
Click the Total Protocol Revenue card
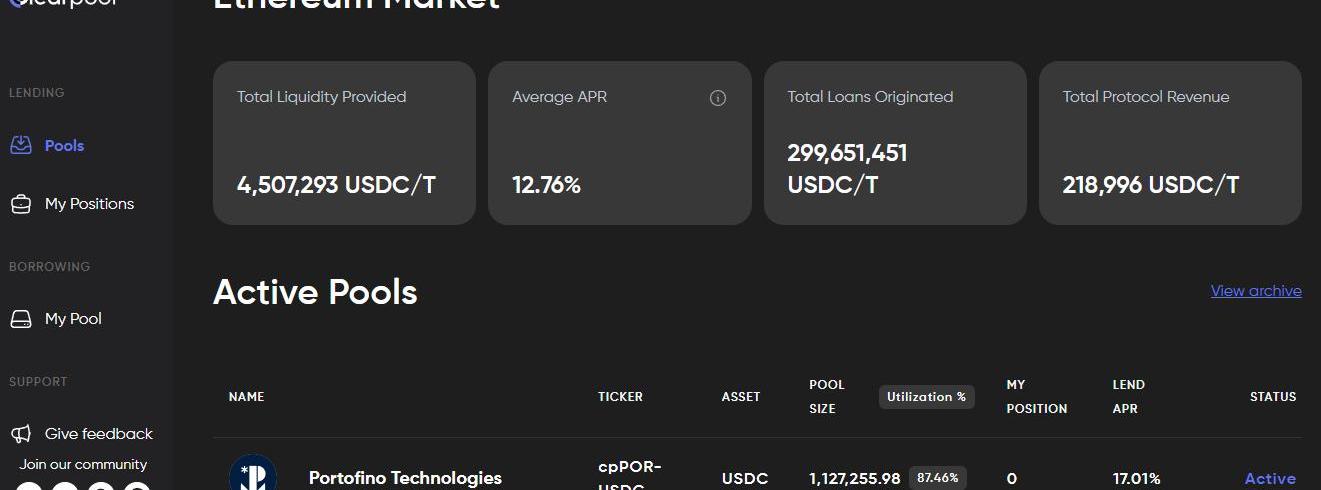[x=1170, y=143]
